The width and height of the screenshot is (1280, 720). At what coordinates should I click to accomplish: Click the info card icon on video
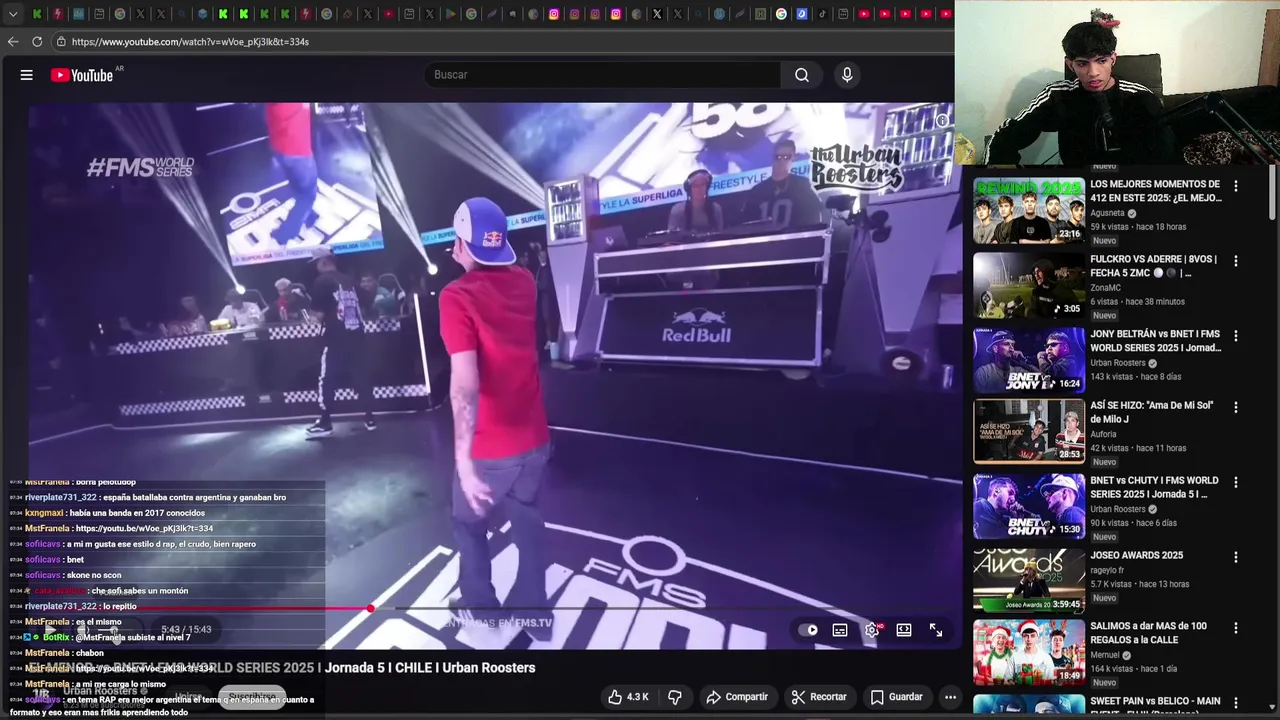click(x=941, y=121)
